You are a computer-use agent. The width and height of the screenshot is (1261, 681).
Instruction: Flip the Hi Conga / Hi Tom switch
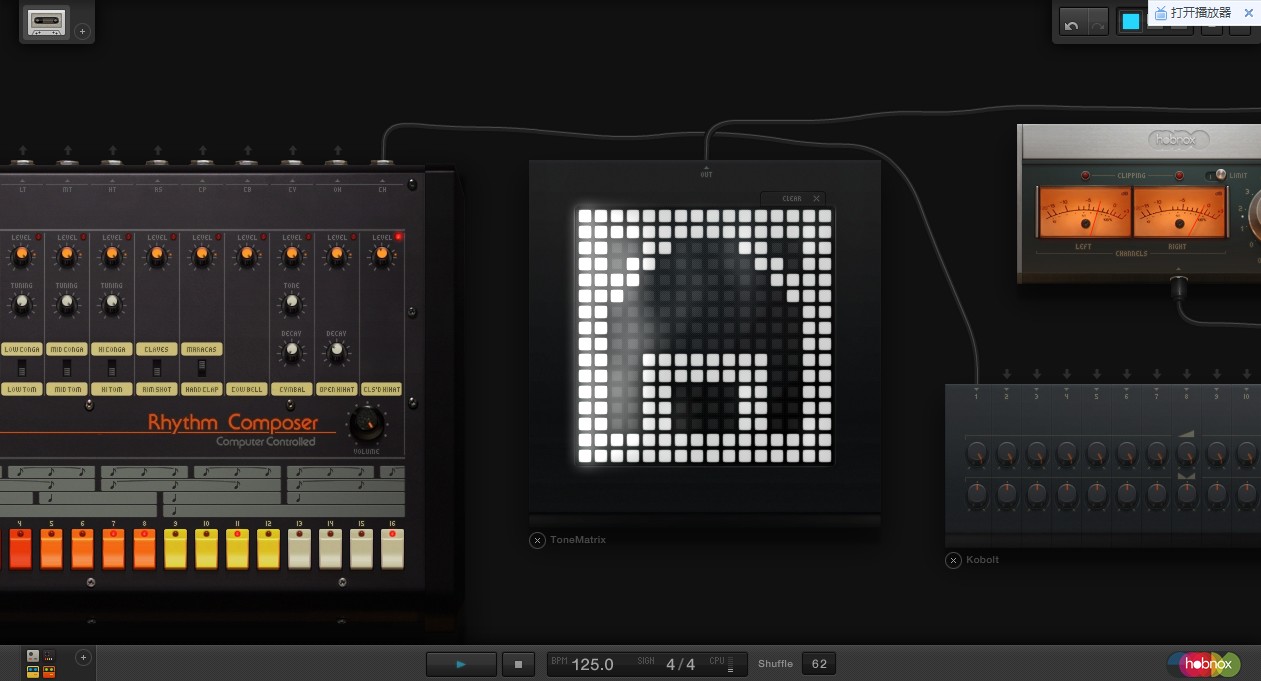tap(112, 369)
